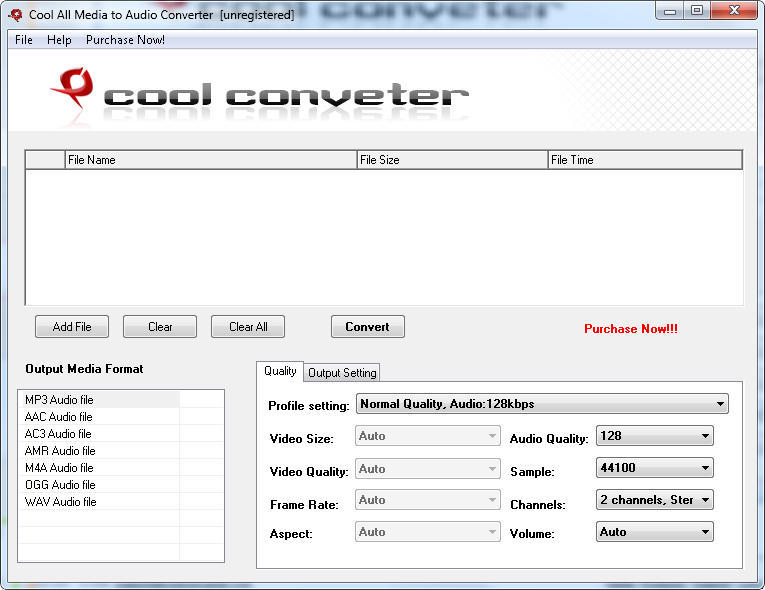Image resolution: width=765 pixels, height=590 pixels.
Task: Switch to the Quality tab
Action: (x=280, y=371)
